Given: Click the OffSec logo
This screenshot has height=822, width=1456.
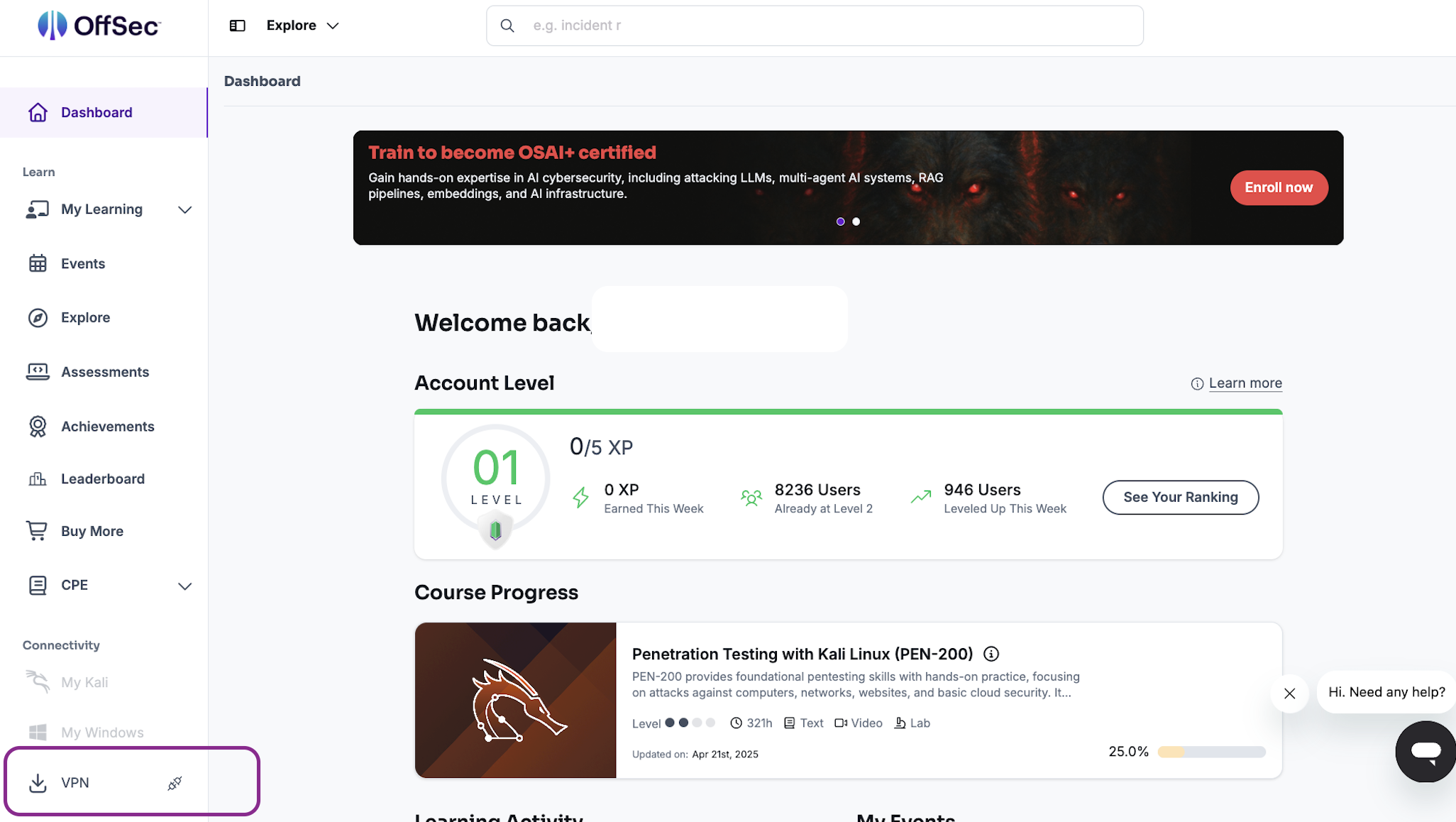Looking at the screenshot, I should [99, 26].
